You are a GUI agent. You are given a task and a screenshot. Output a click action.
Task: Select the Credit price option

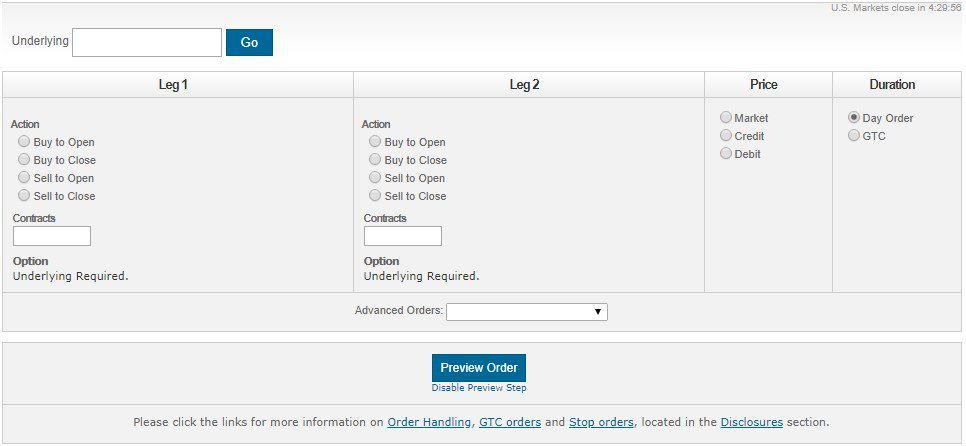[x=726, y=136]
